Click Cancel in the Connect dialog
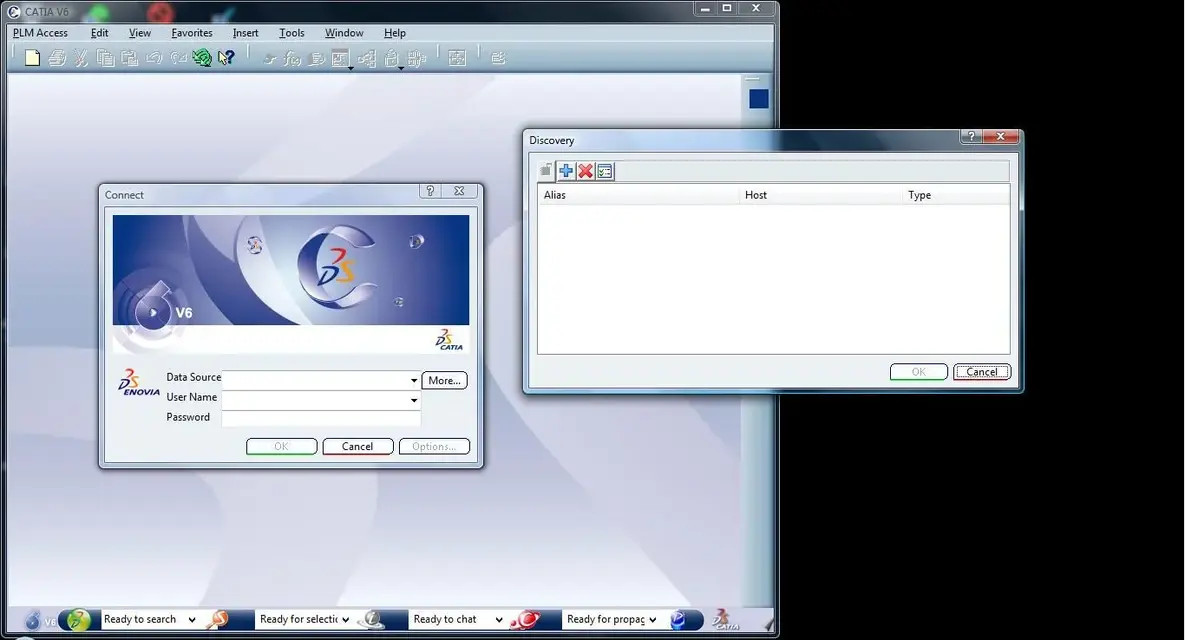 point(357,447)
